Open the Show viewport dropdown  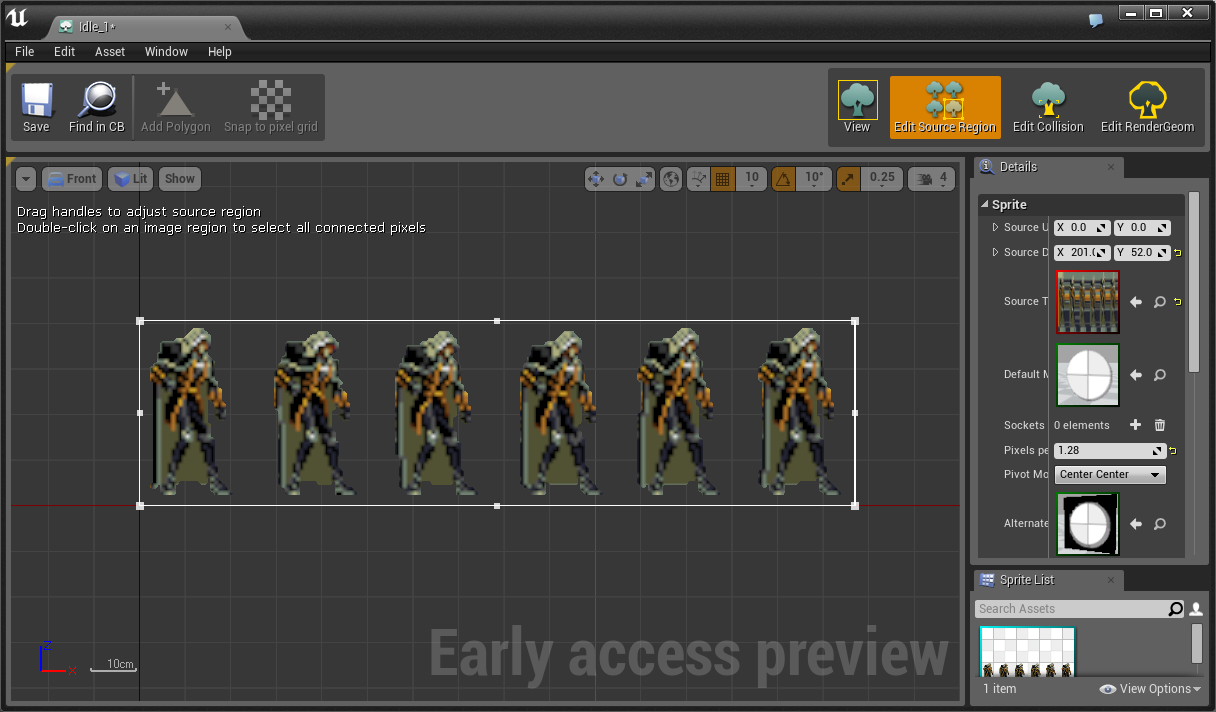179,178
